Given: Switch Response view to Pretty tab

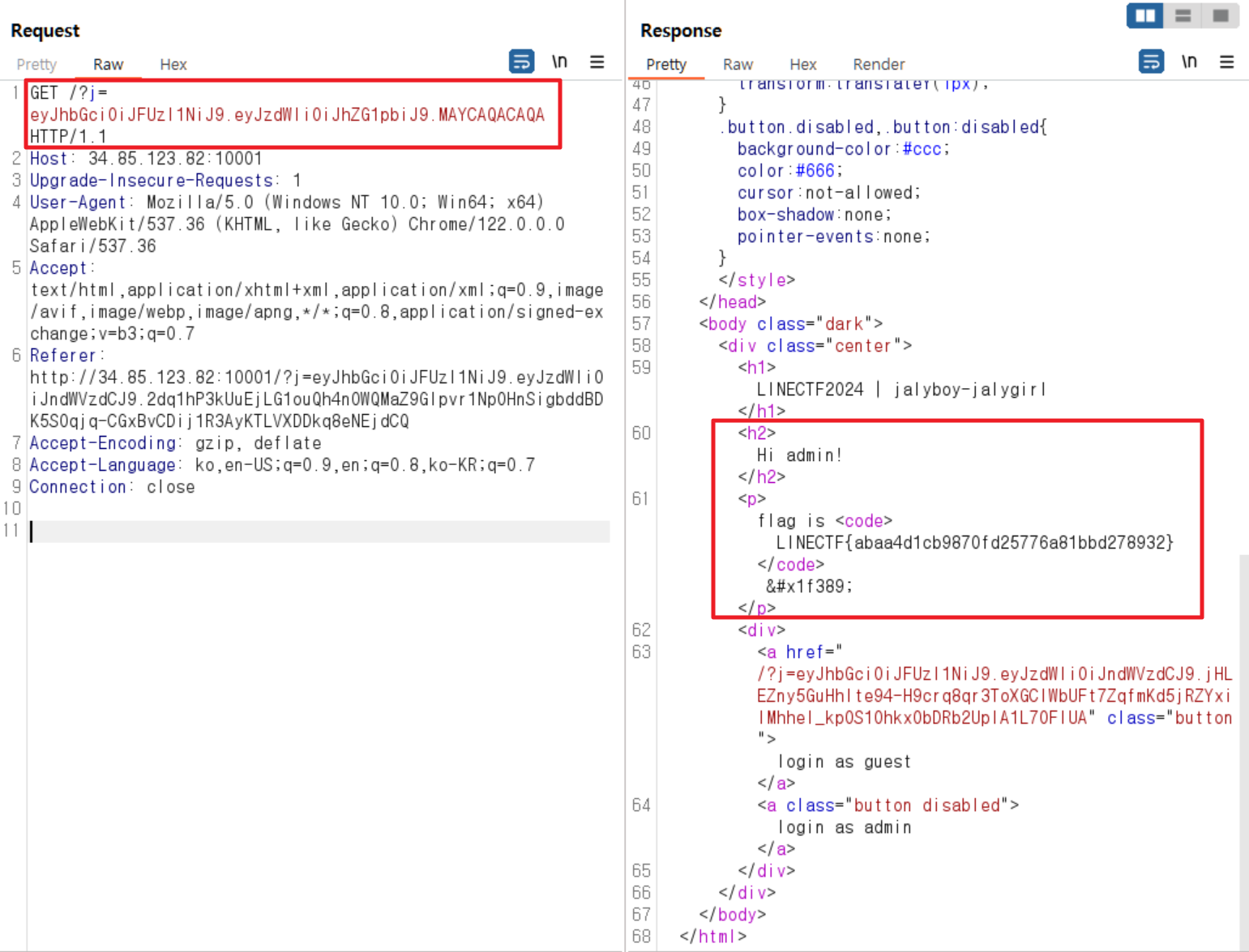Looking at the screenshot, I should [x=666, y=64].
